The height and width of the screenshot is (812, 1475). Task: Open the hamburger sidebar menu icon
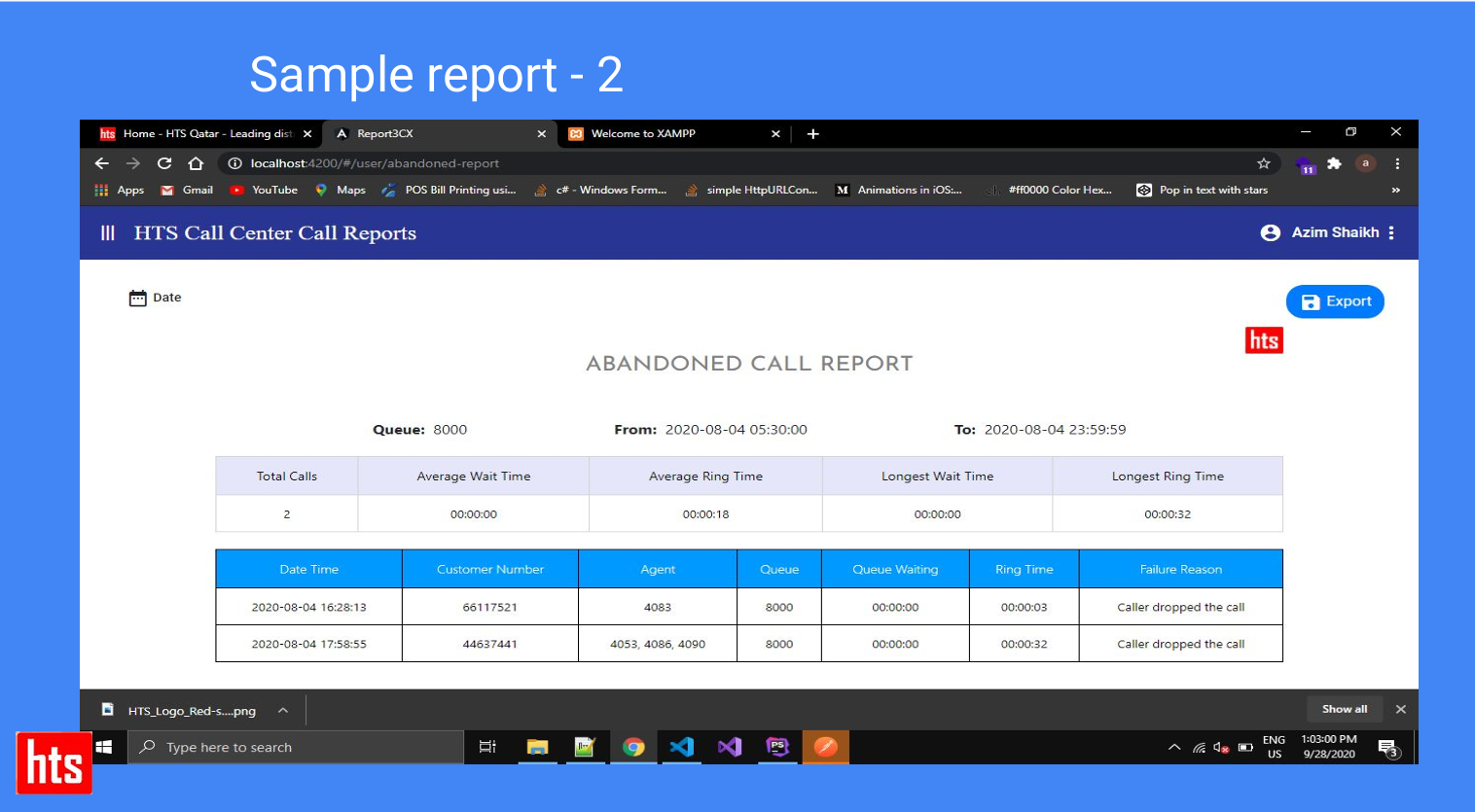[108, 233]
